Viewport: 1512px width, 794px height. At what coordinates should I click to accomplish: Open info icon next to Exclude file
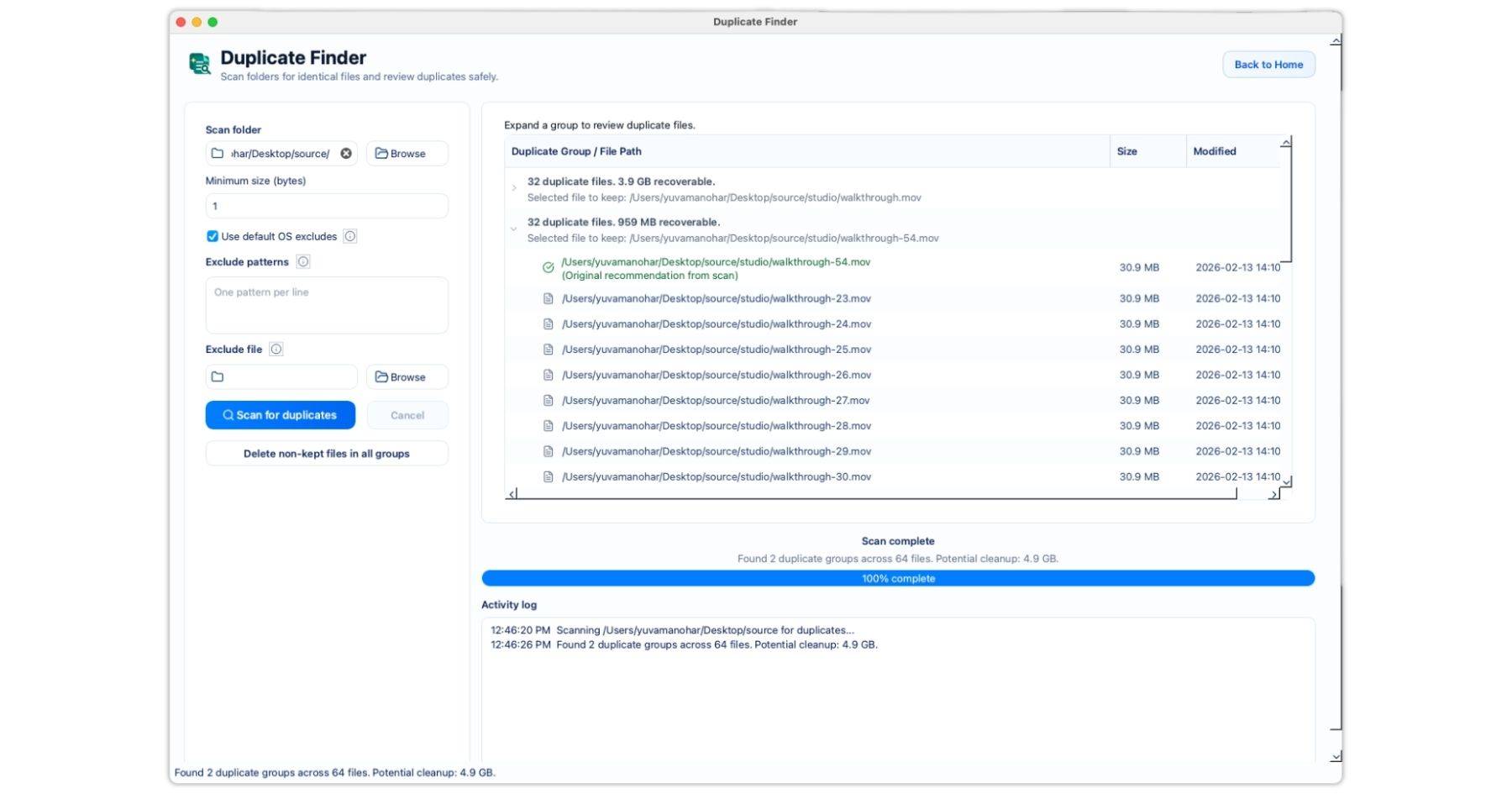tap(276, 349)
